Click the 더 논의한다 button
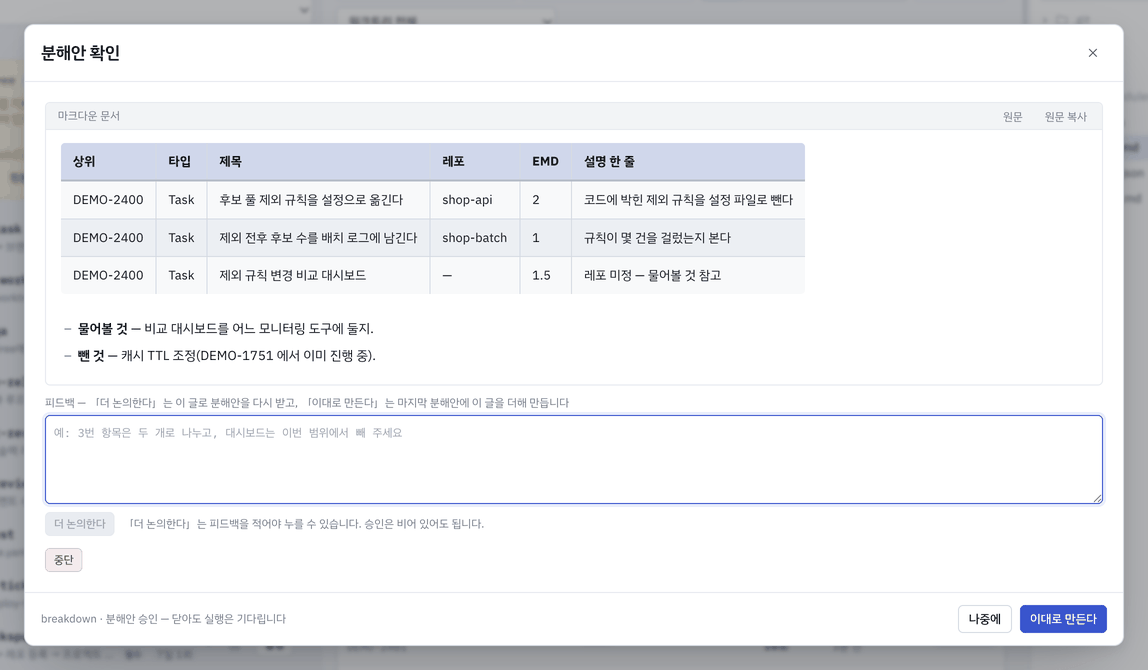 coord(80,524)
